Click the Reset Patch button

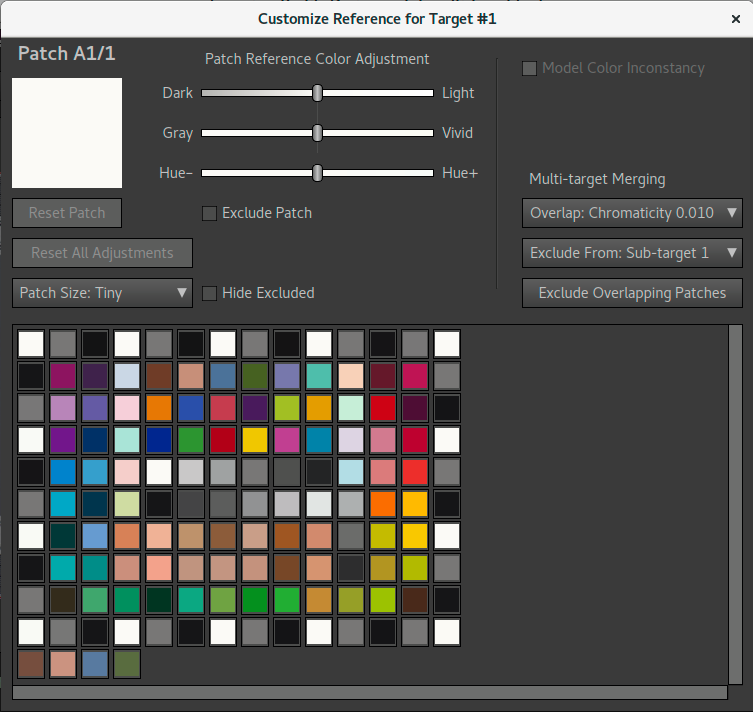[x=67, y=213]
